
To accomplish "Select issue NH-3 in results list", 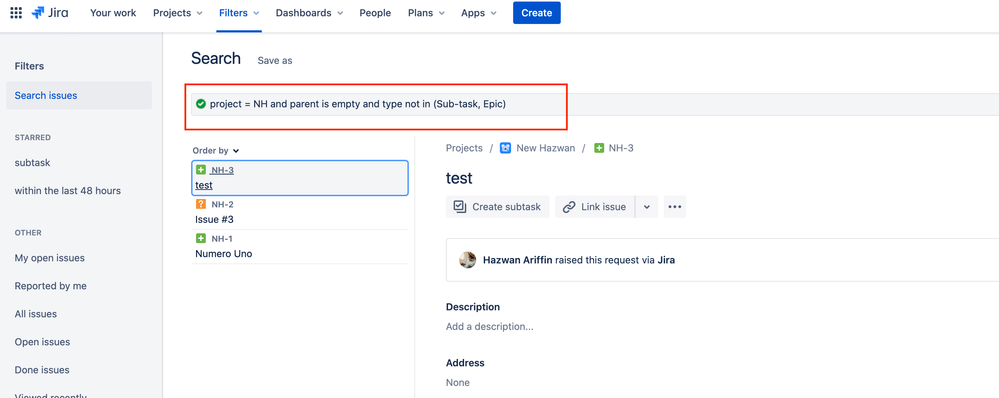I will [x=299, y=178].
